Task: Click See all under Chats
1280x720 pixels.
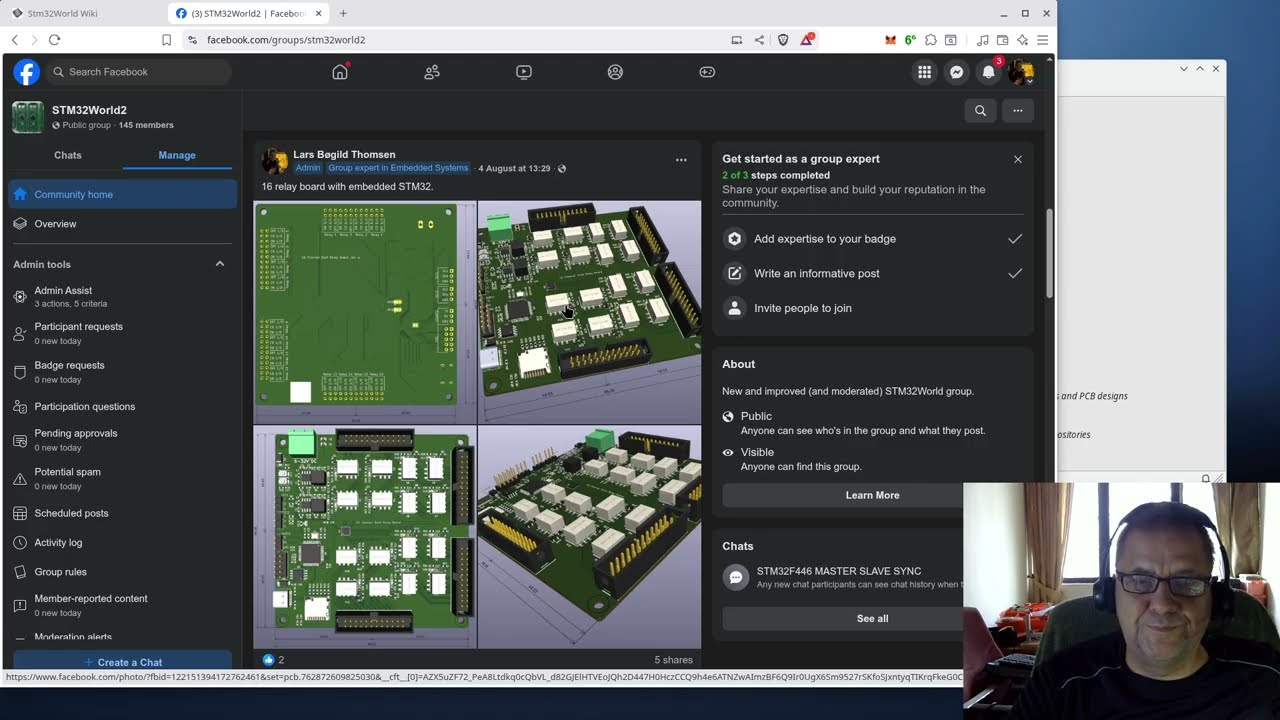Action: click(x=872, y=618)
